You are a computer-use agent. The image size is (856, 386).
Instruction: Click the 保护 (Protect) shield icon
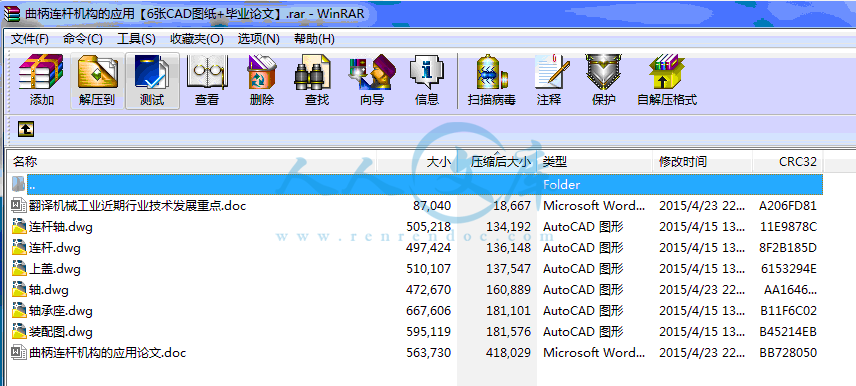tap(604, 81)
